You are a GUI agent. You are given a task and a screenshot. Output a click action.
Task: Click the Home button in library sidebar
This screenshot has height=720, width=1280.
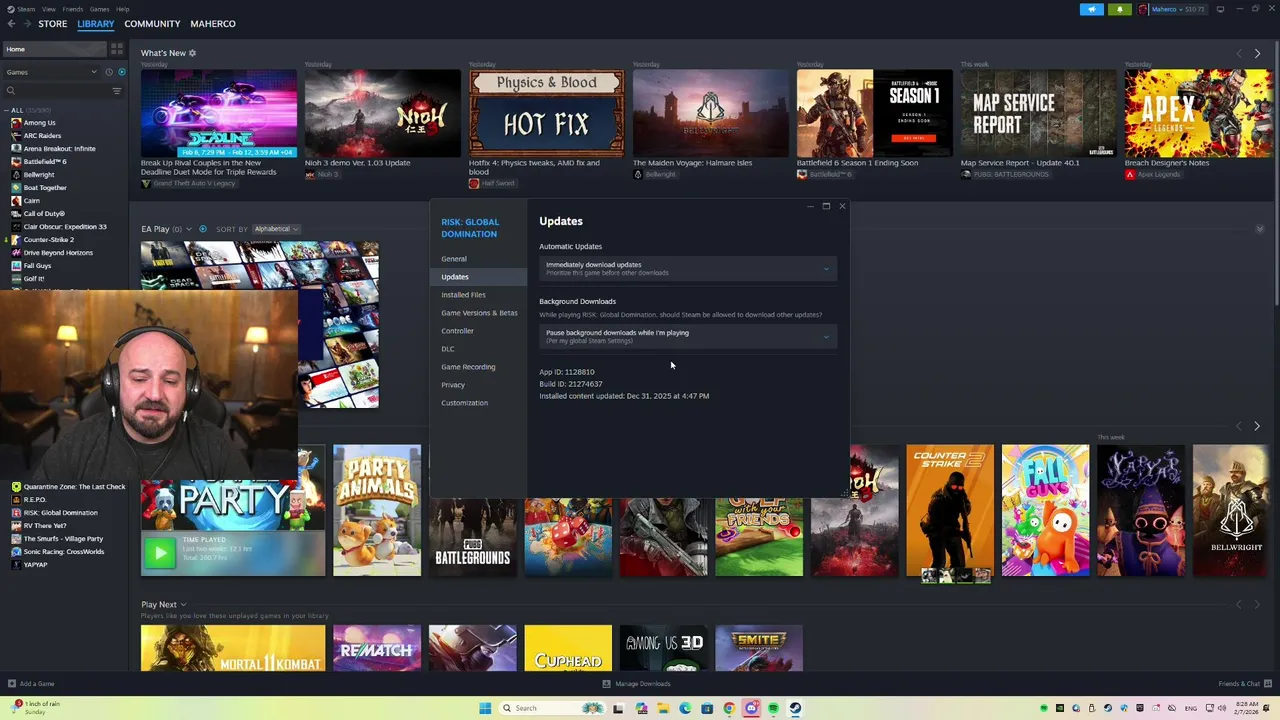pos(54,49)
